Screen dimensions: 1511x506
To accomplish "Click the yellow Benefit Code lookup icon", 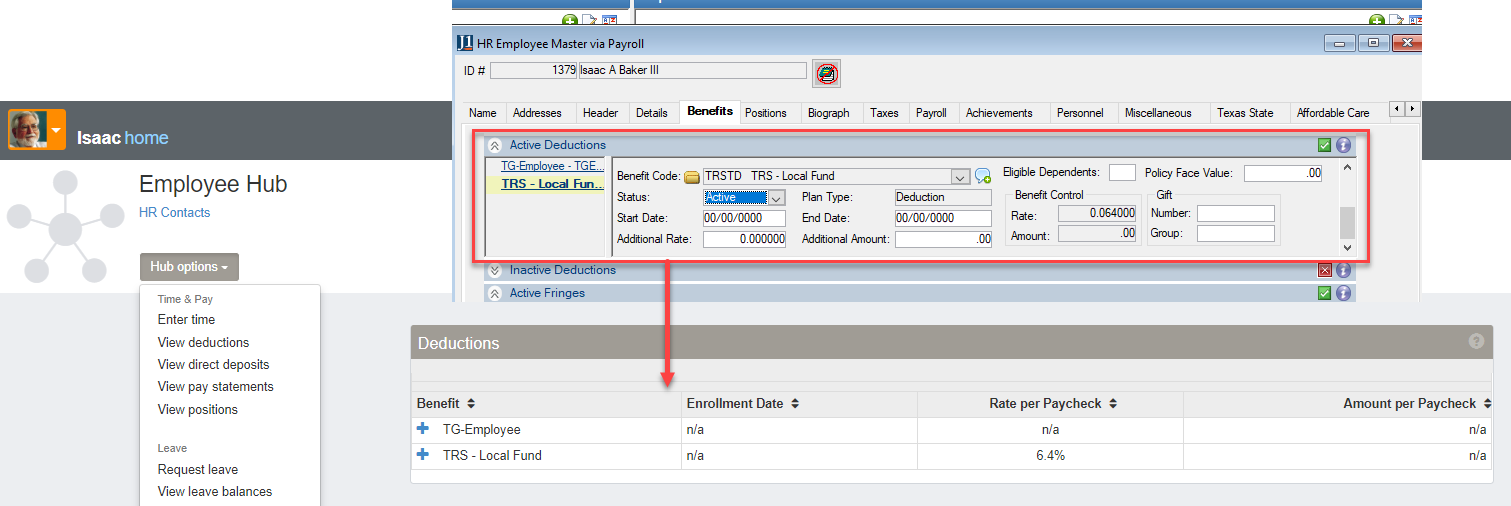I will point(691,177).
